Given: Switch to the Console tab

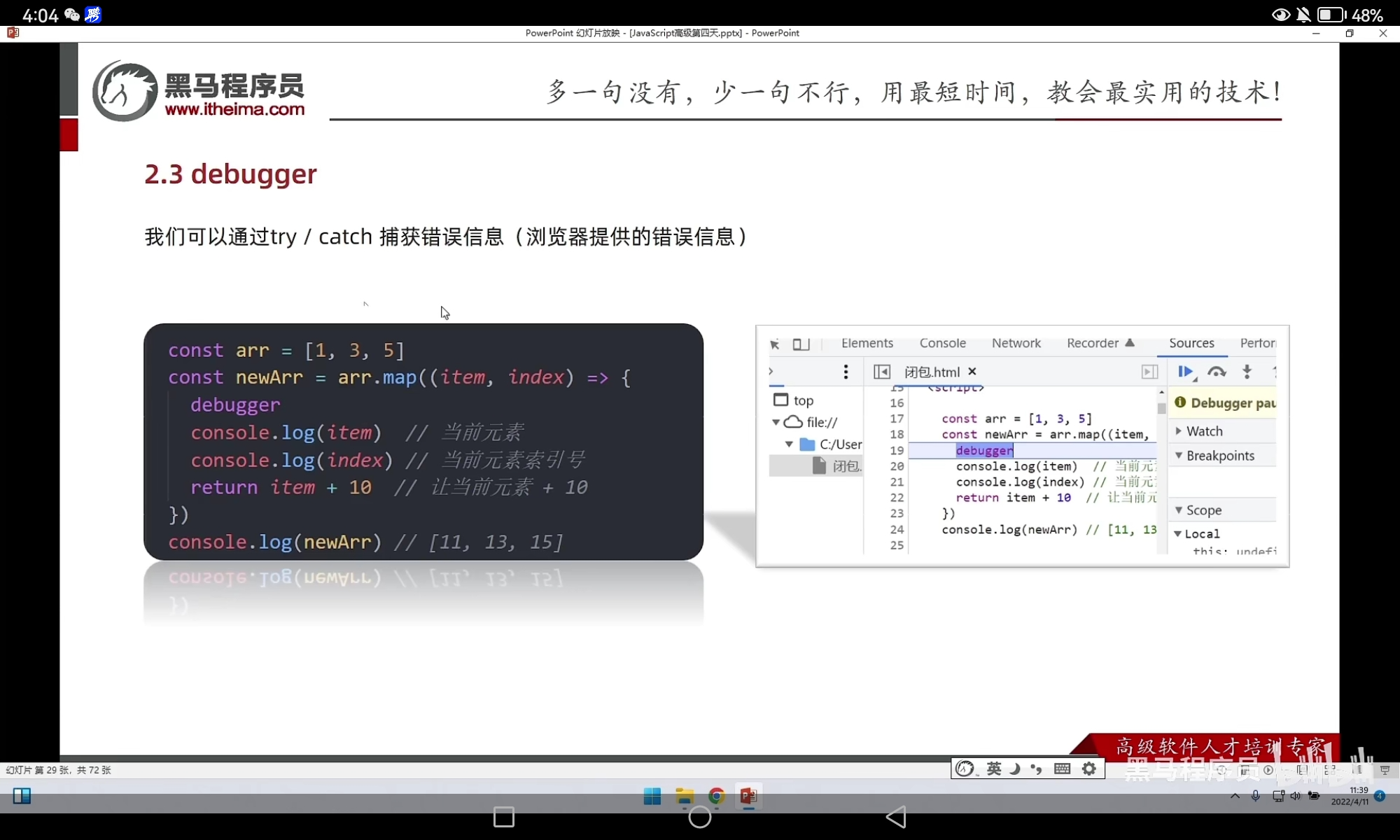Looking at the screenshot, I should click(x=942, y=343).
